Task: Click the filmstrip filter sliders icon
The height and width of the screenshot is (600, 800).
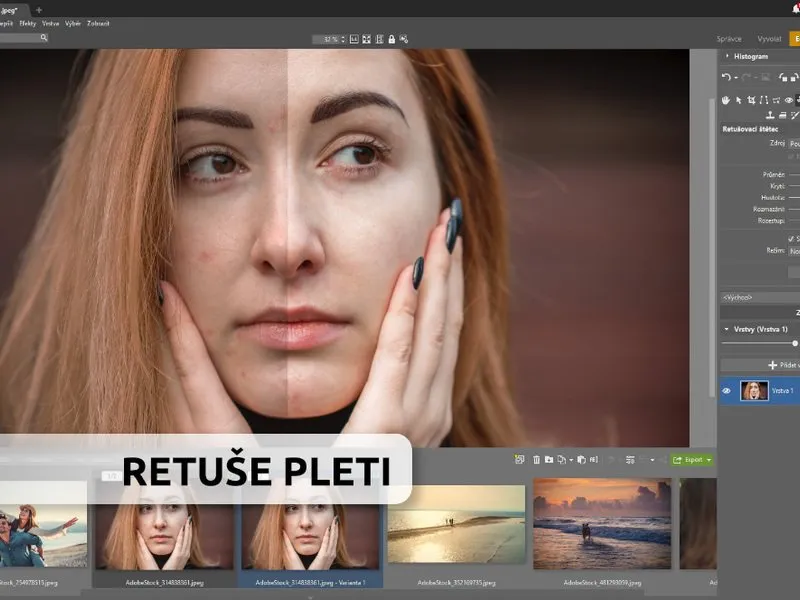Action: pyautogui.click(x=630, y=460)
